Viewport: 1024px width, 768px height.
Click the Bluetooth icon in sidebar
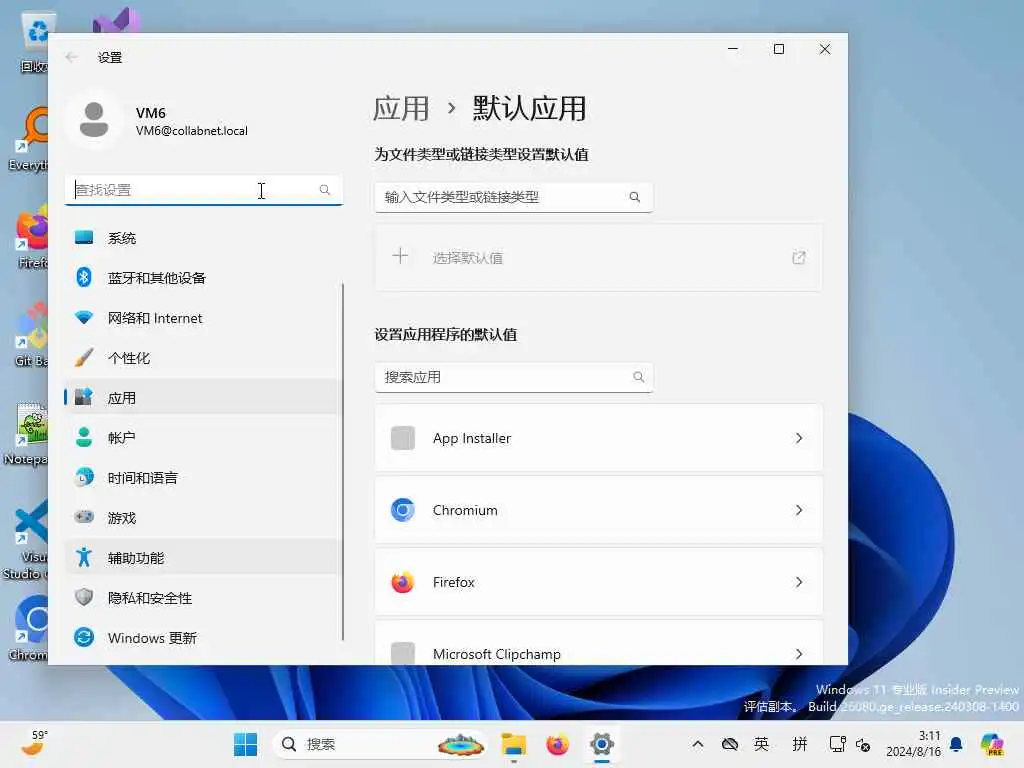click(x=84, y=278)
